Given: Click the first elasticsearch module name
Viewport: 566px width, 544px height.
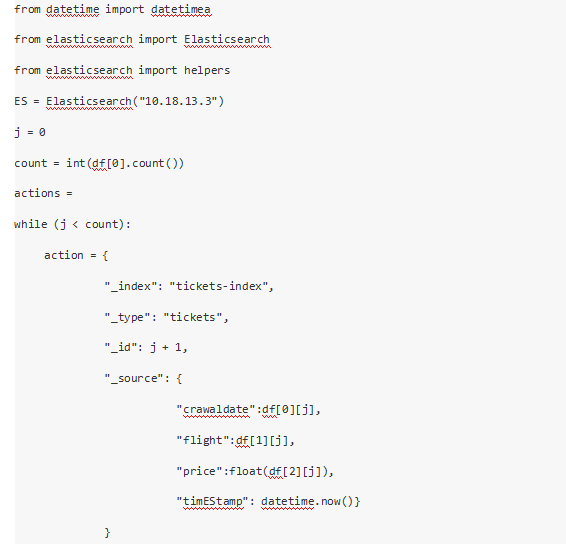Looking at the screenshot, I should point(89,39).
